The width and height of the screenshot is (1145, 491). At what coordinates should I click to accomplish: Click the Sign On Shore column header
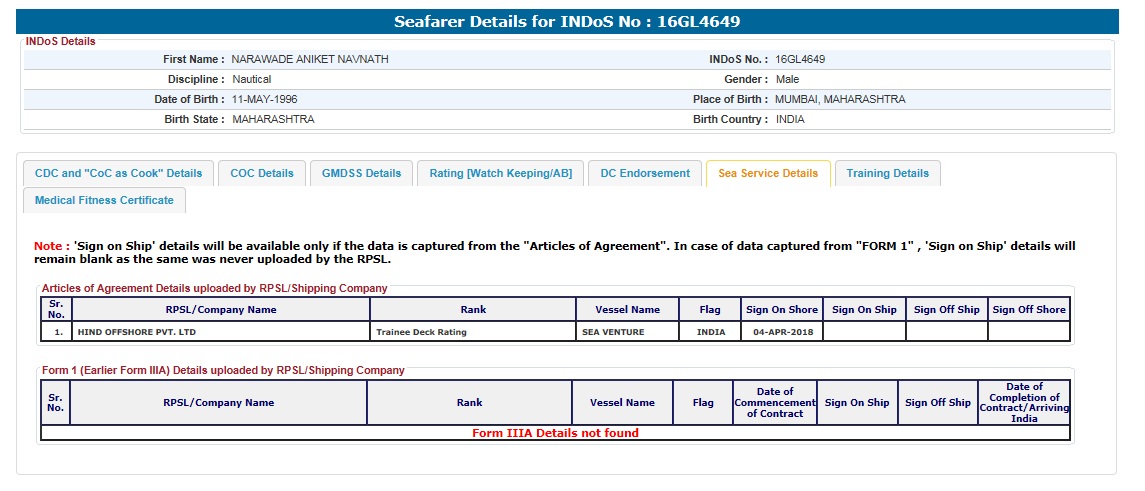pos(782,310)
